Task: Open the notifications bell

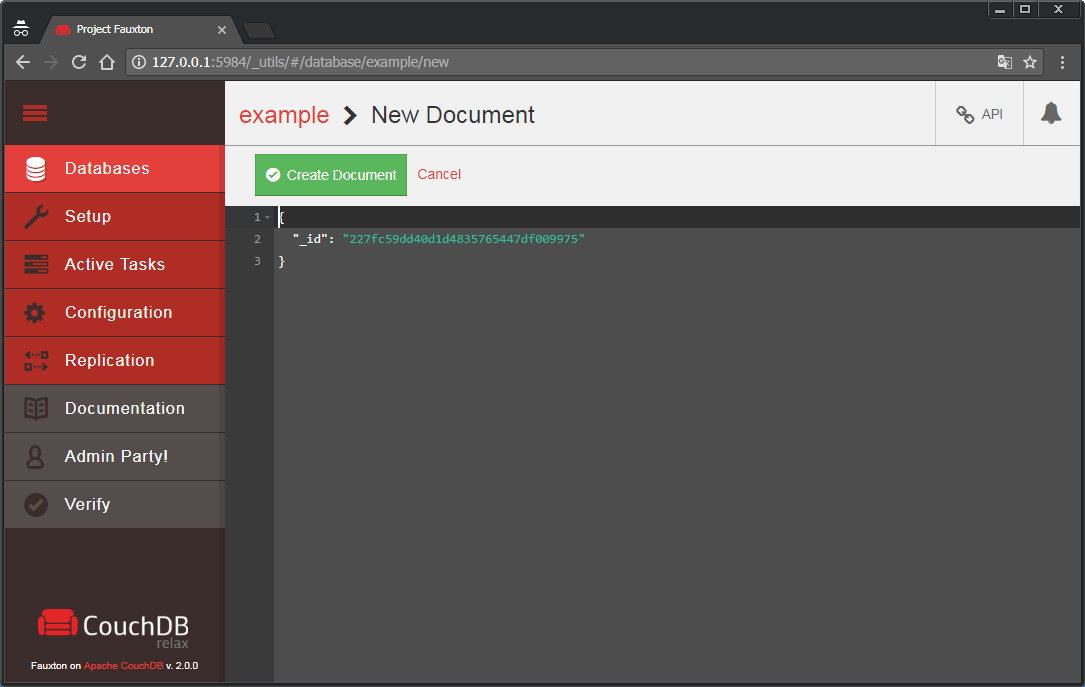Action: click(1051, 114)
